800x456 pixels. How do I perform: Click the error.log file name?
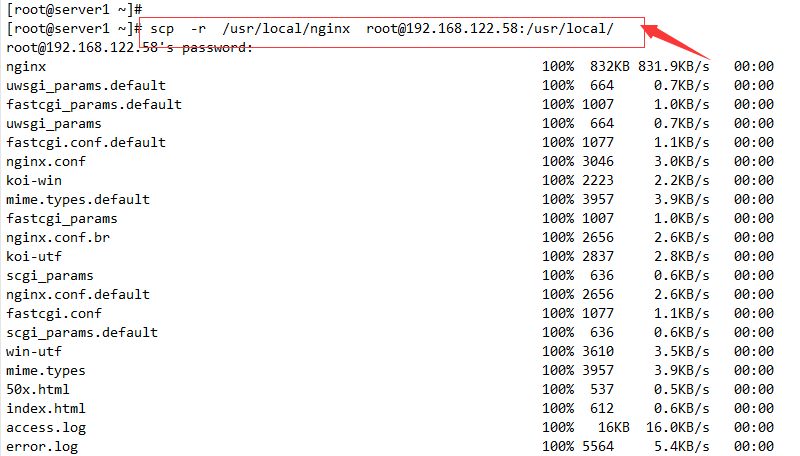pos(42,446)
